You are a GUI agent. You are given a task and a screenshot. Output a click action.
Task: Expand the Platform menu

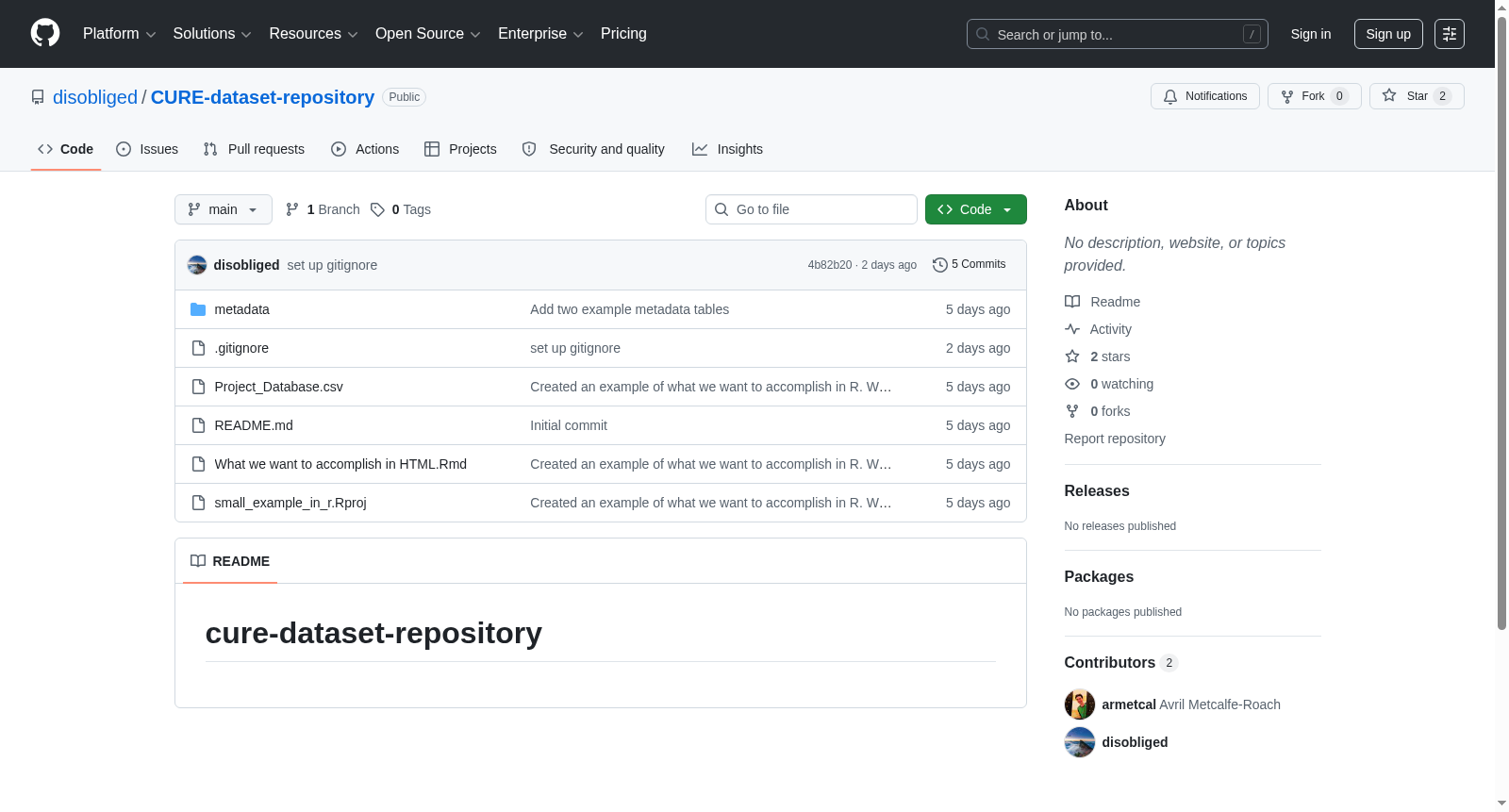pyautogui.click(x=119, y=34)
